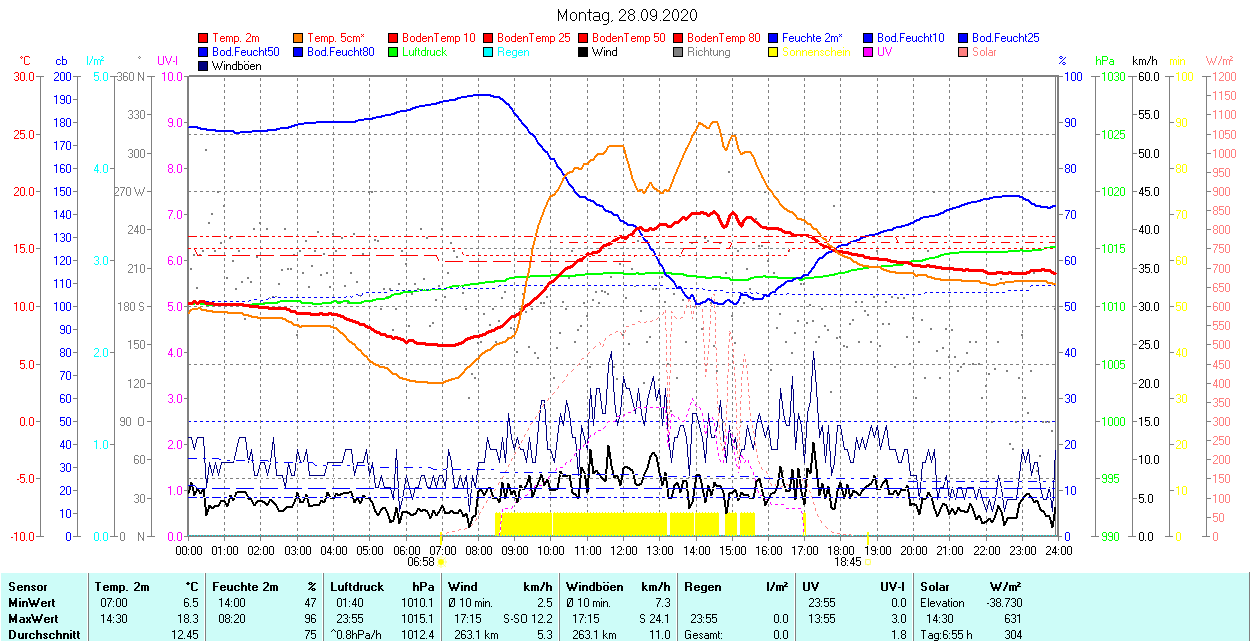Click the orange Temp. 5cm legend swatch

point(299,38)
